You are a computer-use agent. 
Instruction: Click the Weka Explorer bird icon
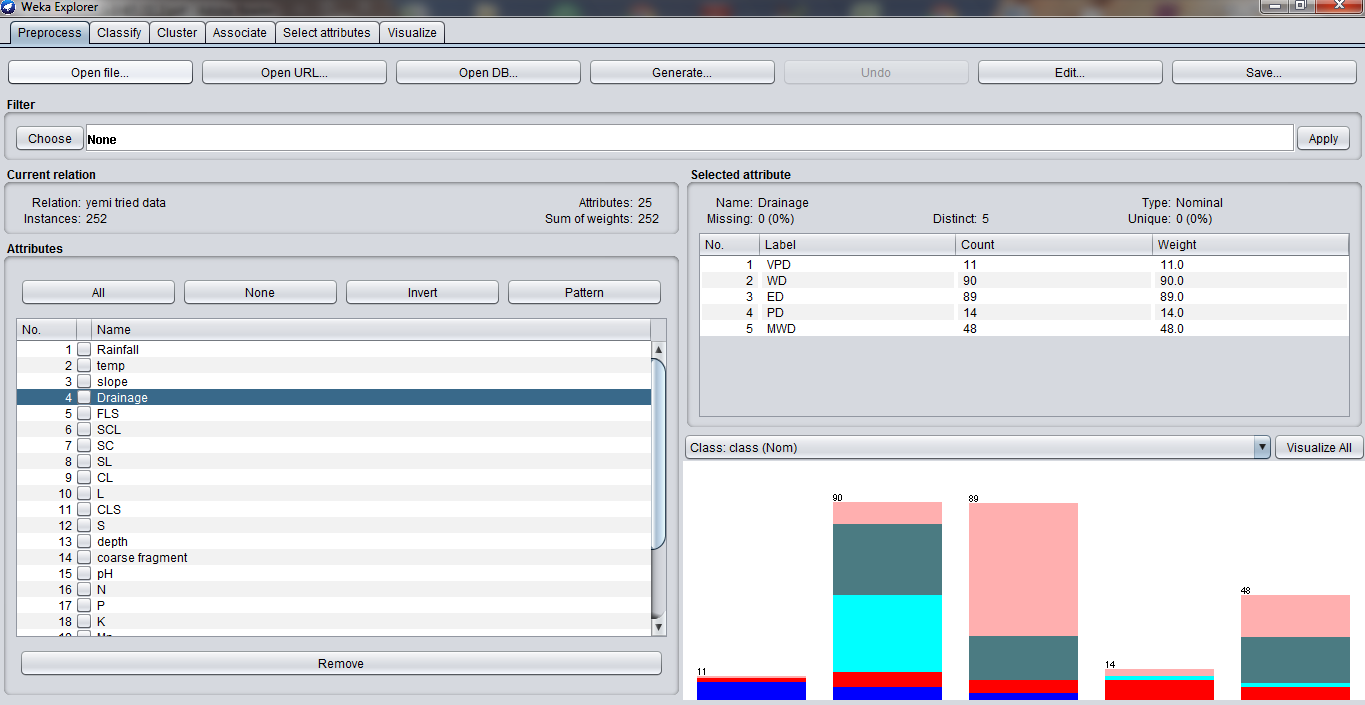(x=9, y=7)
